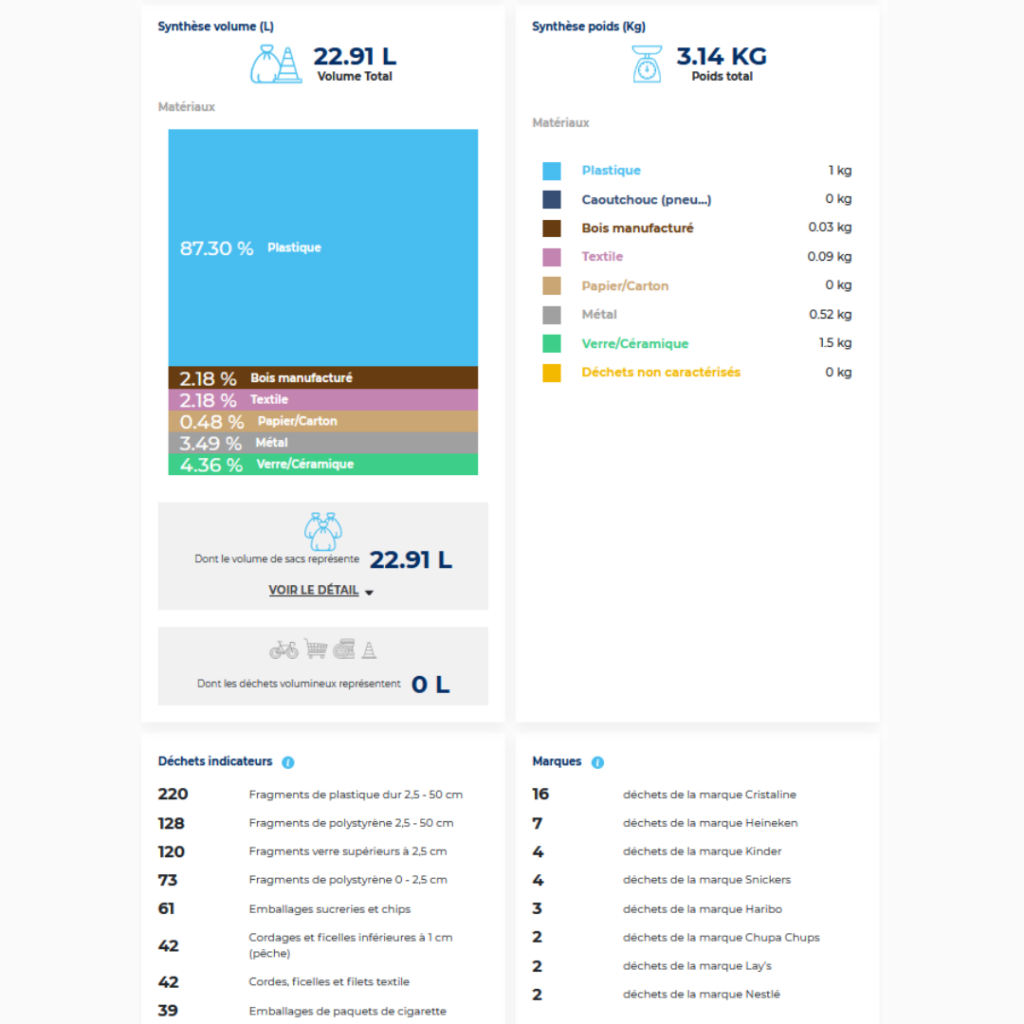This screenshot has height=1024, width=1024.
Task: Click déchets de la marque Nestlé
Action: coord(702,994)
